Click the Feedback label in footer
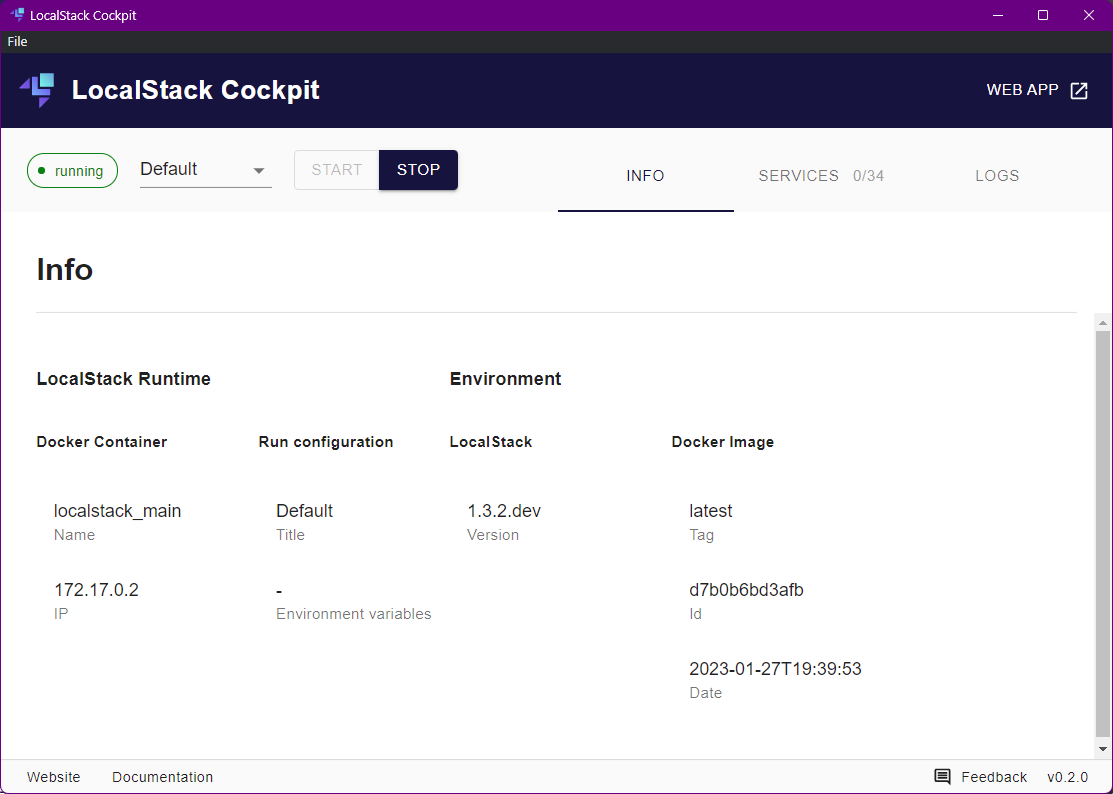 point(994,777)
